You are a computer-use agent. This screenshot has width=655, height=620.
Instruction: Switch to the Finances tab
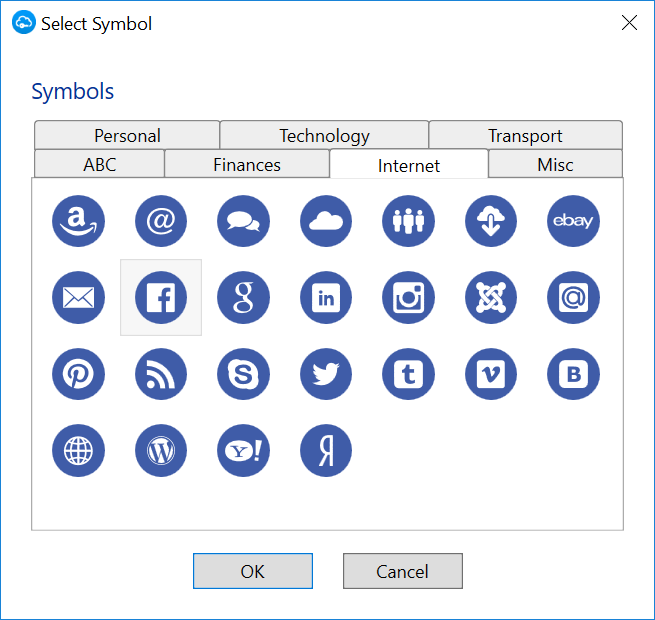247,165
